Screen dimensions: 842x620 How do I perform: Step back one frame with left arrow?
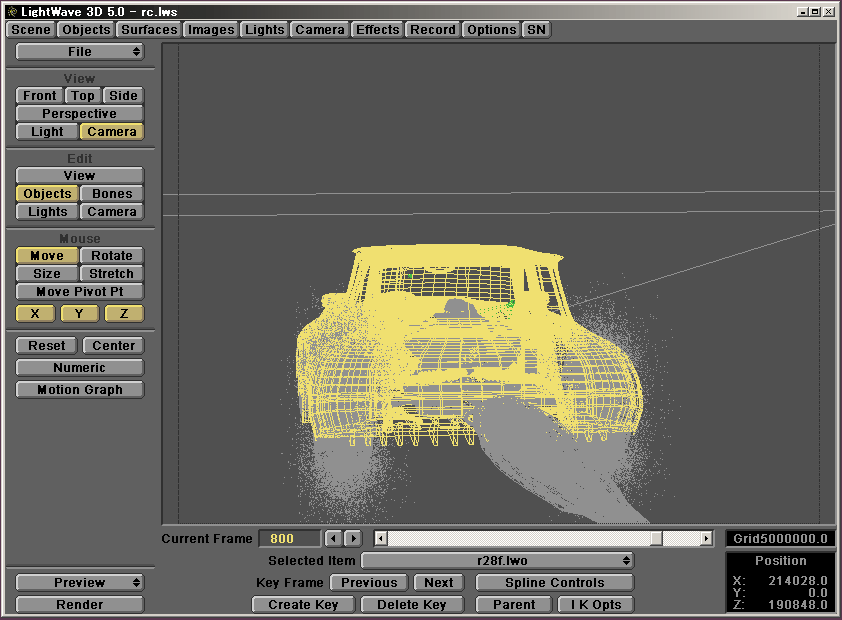tap(334, 539)
